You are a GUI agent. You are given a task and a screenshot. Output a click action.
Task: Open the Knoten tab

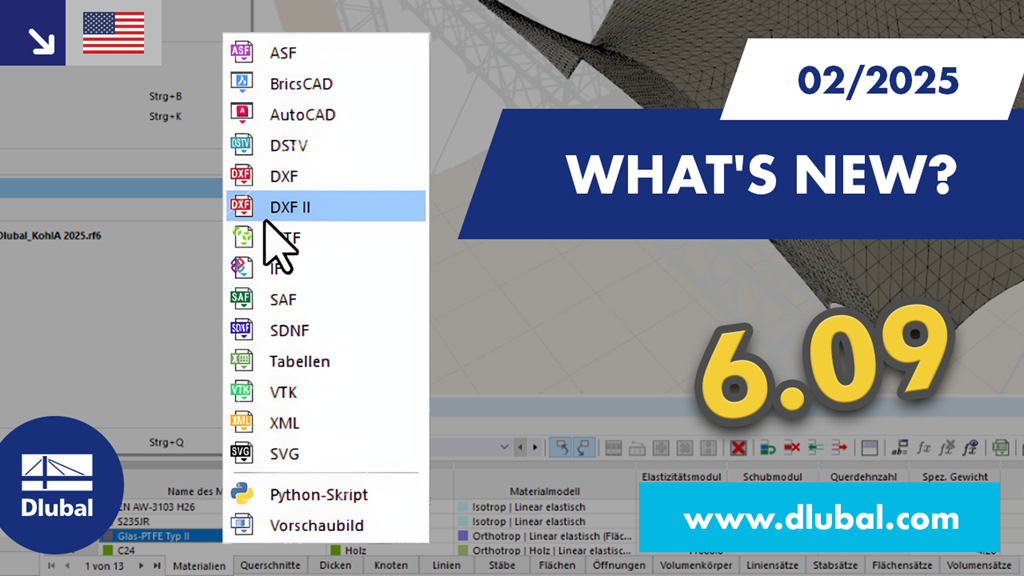click(391, 566)
